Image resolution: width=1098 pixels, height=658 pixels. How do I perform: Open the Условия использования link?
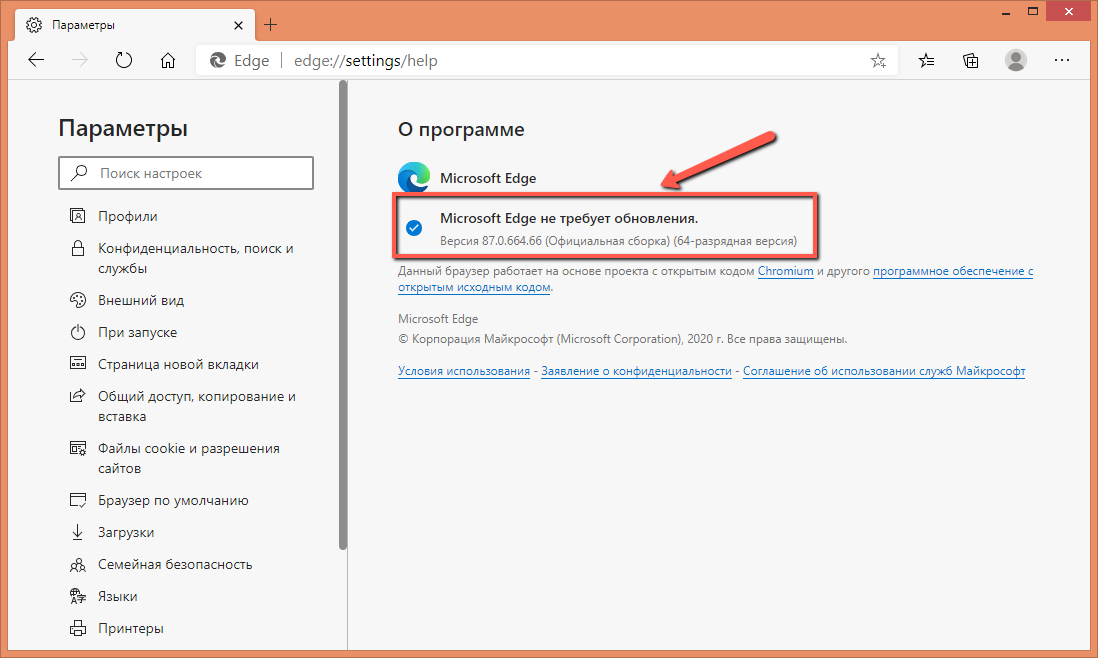[x=464, y=371]
